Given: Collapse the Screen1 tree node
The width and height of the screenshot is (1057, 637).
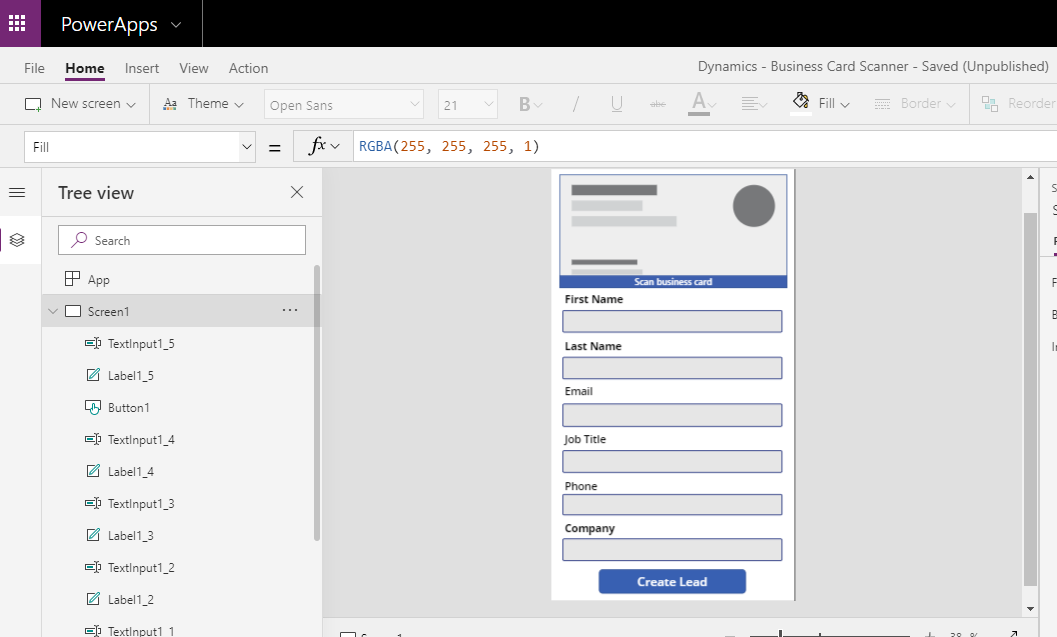Looking at the screenshot, I should tap(52, 310).
